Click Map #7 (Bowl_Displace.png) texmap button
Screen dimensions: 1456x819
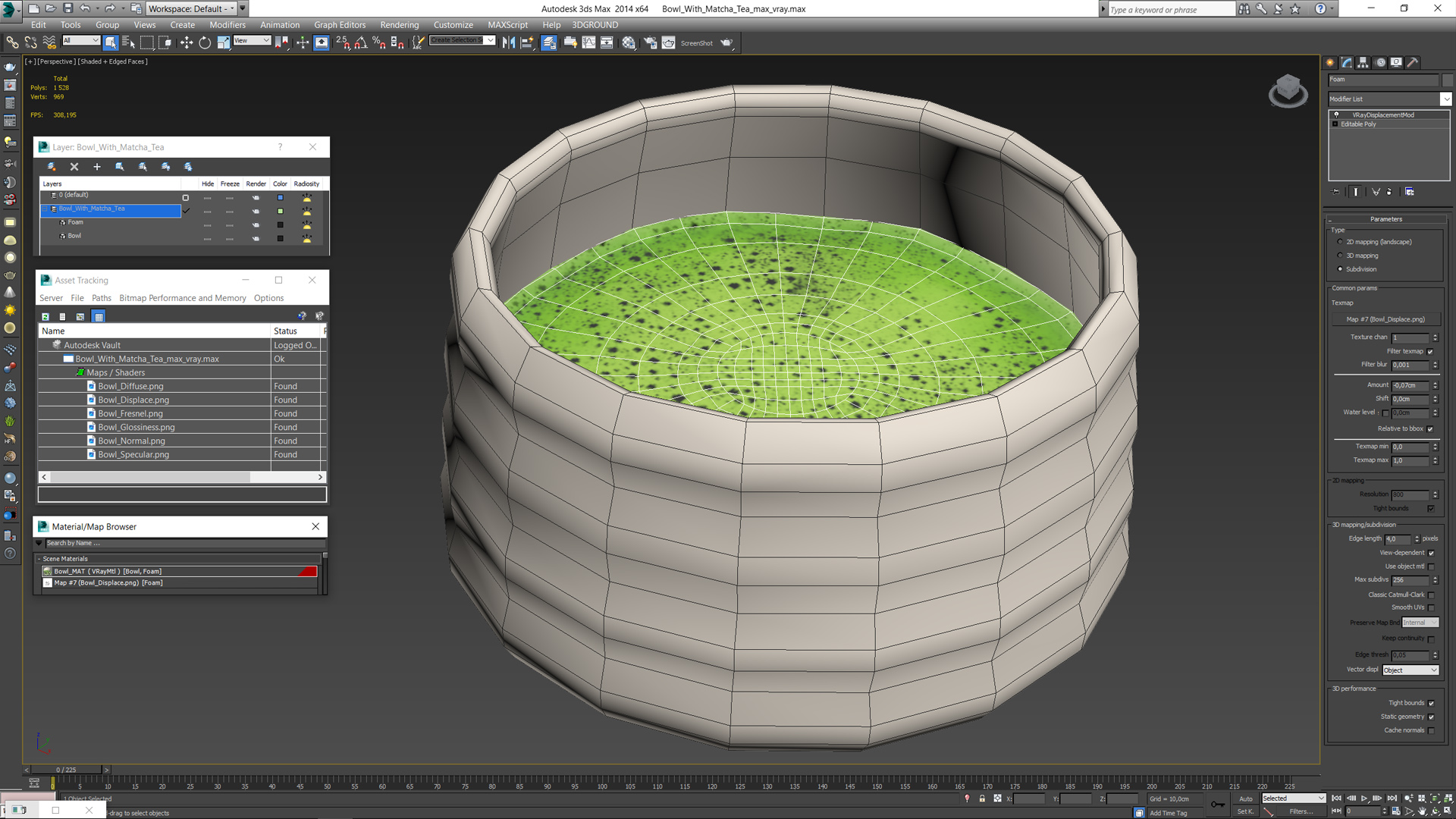click(1385, 319)
